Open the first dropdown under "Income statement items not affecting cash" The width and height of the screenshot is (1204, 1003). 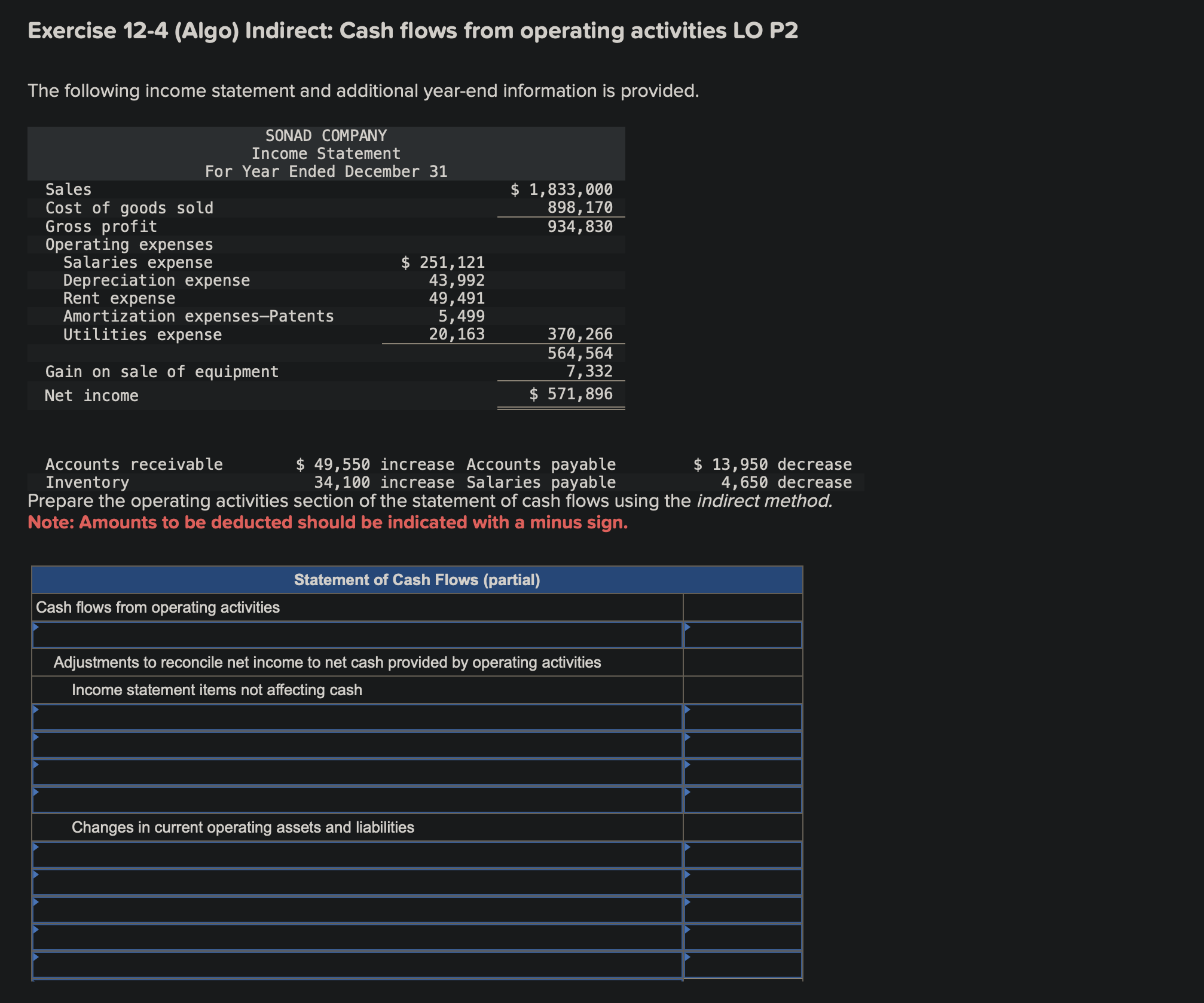(x=359, y=716)
